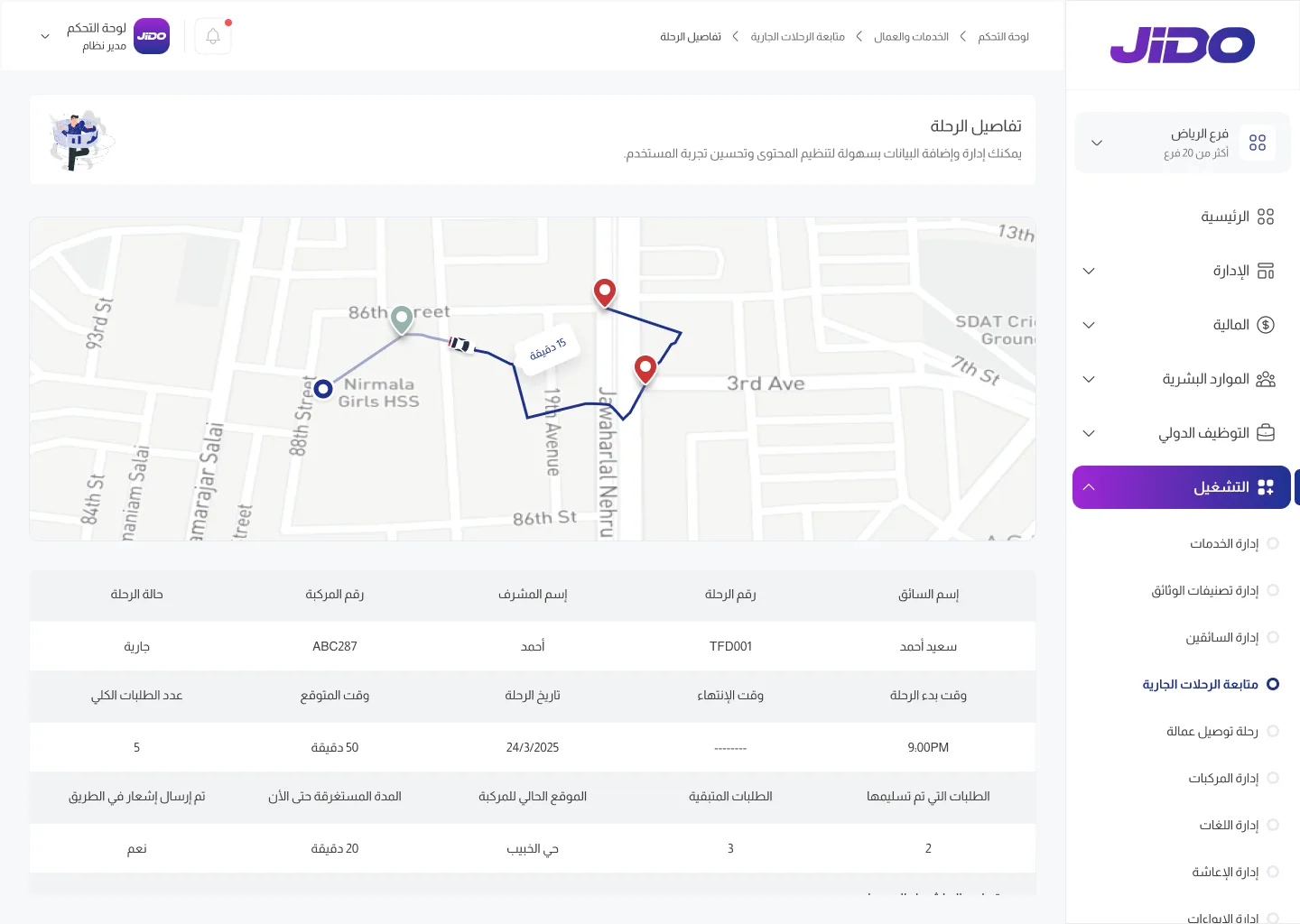Click متابعة الرحلات الجارية in the breadcrumb
The width and height of the screenshot is (1300, 924).
point(797,36)
